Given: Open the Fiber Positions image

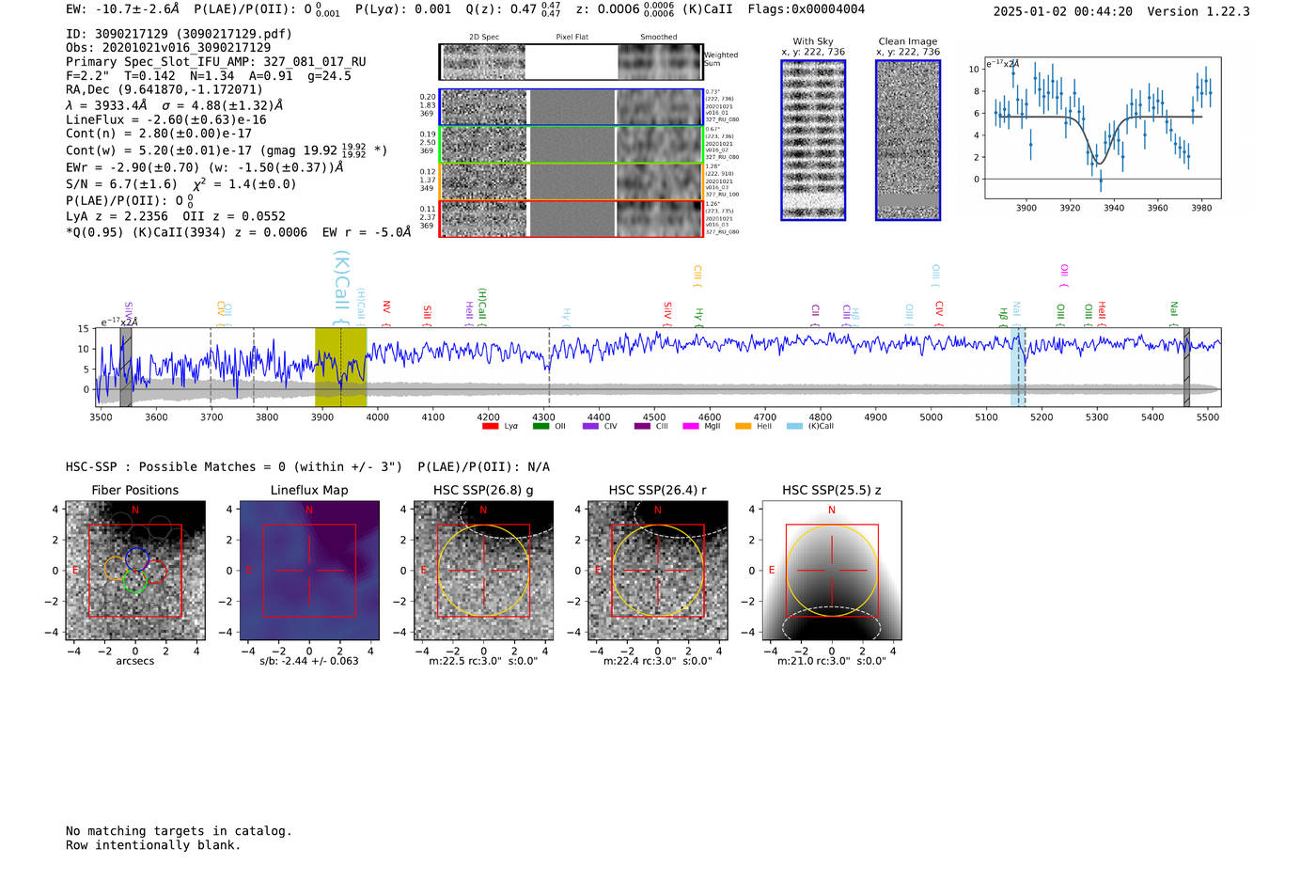Looking at the screenshot, I should 135,571.
